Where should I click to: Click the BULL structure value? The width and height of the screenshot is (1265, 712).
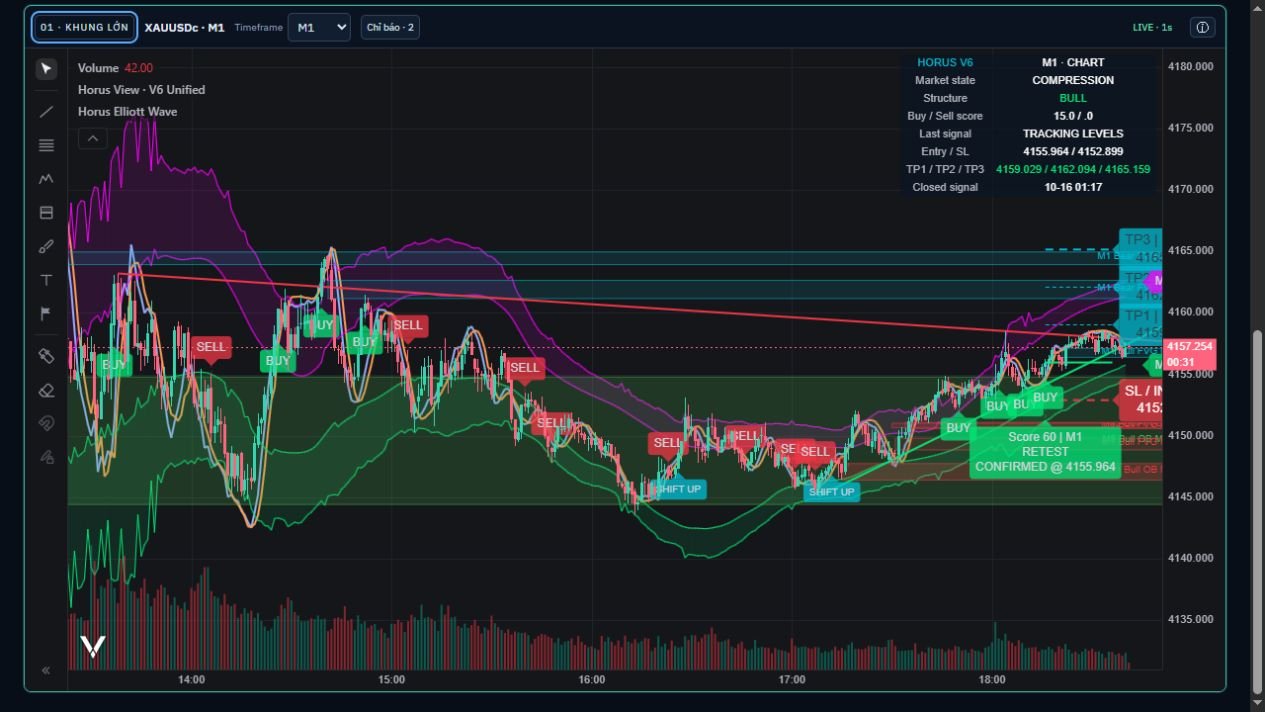pos(1073,98)
